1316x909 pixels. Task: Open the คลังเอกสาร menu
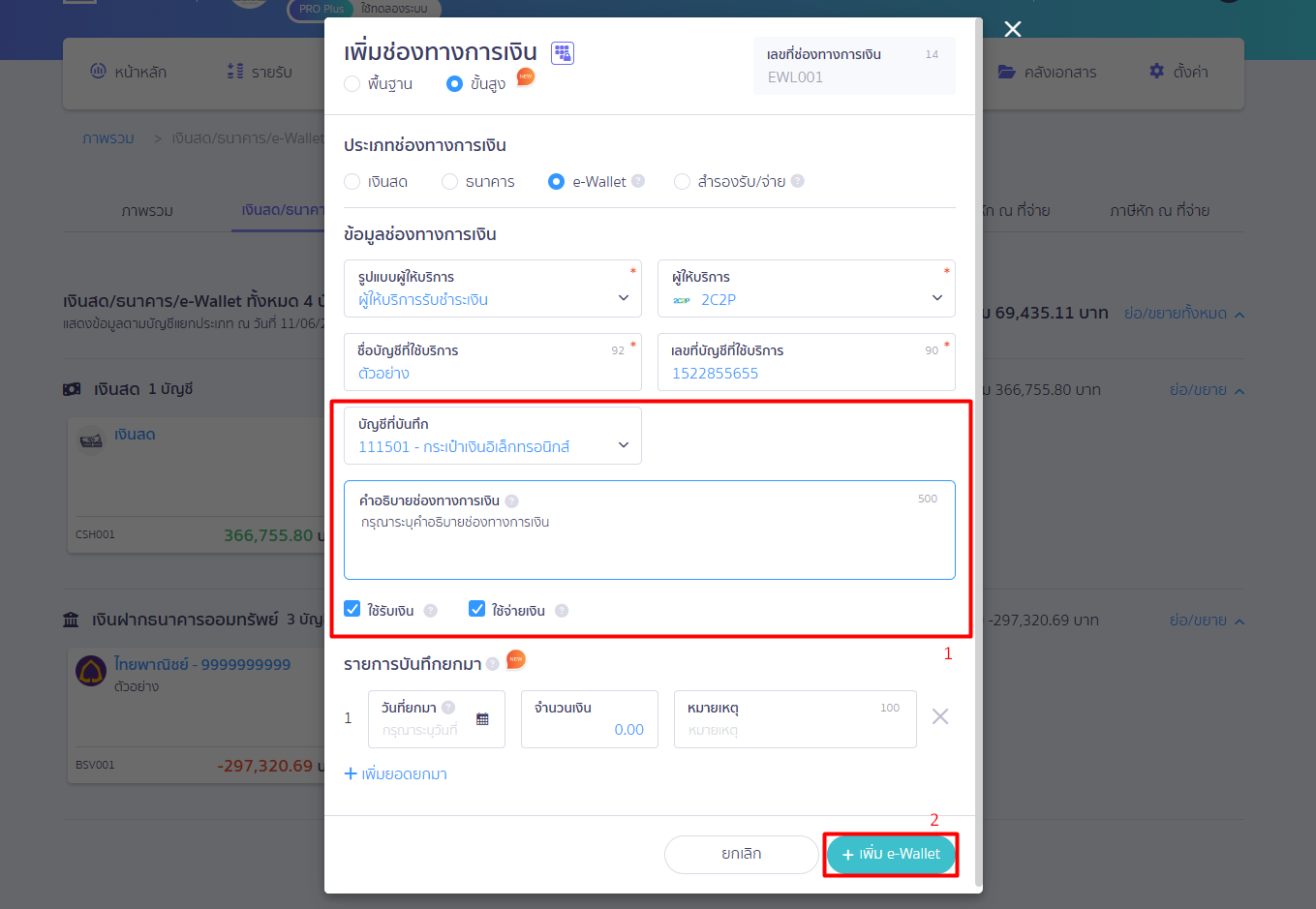1047,72
